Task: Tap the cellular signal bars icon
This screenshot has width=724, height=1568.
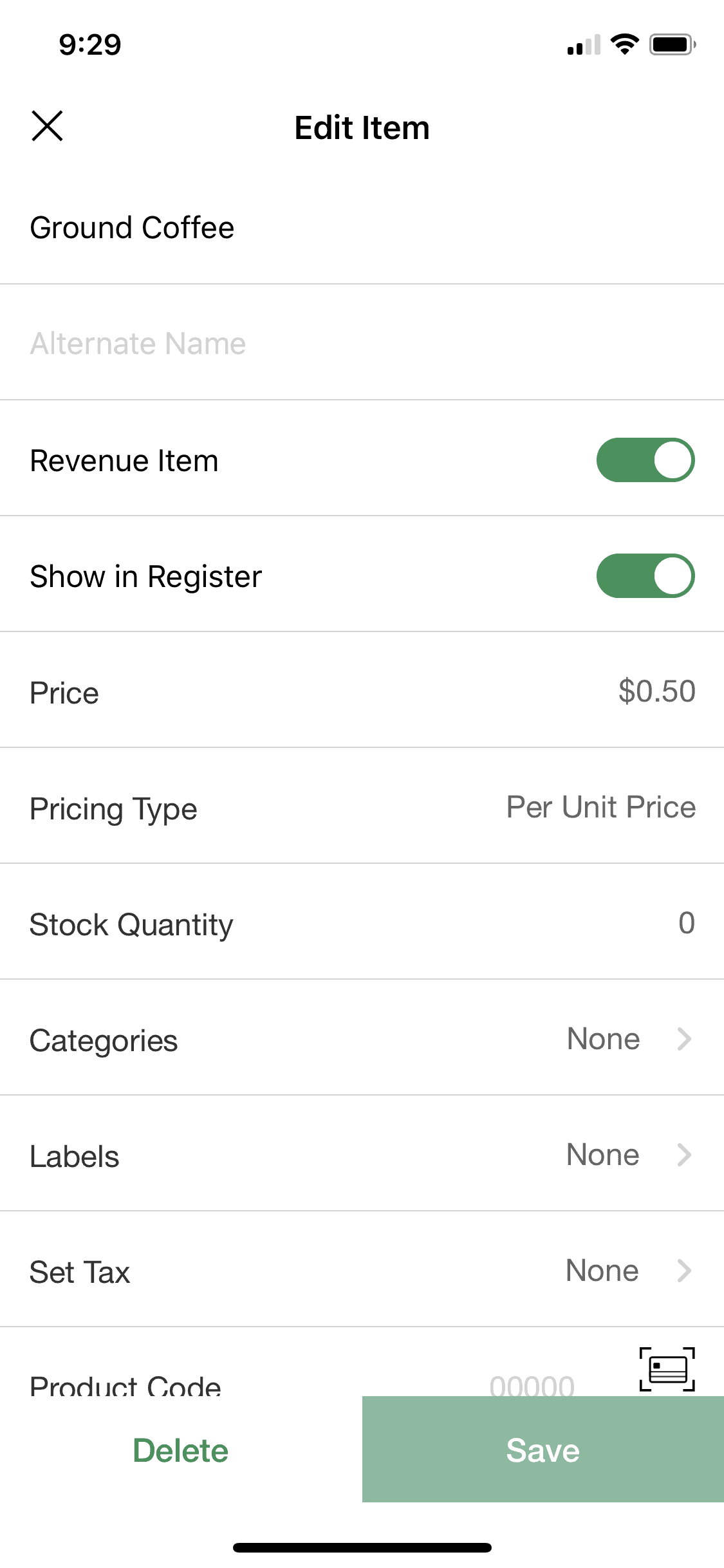Action: pos(584,44)
